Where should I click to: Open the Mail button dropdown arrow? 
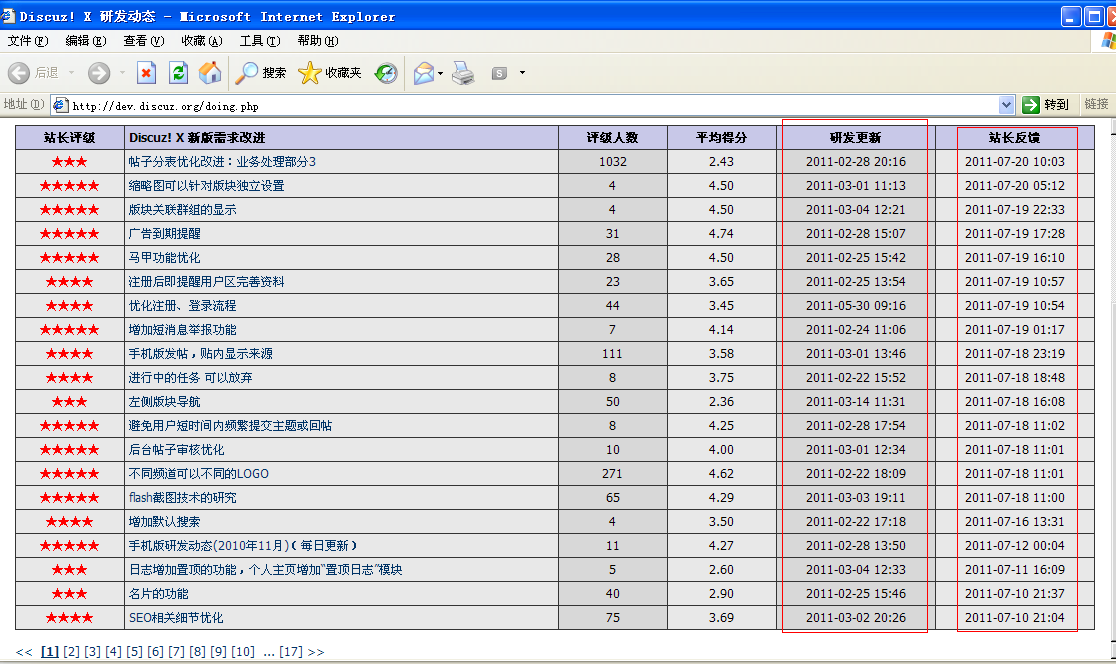coord(441,73)
